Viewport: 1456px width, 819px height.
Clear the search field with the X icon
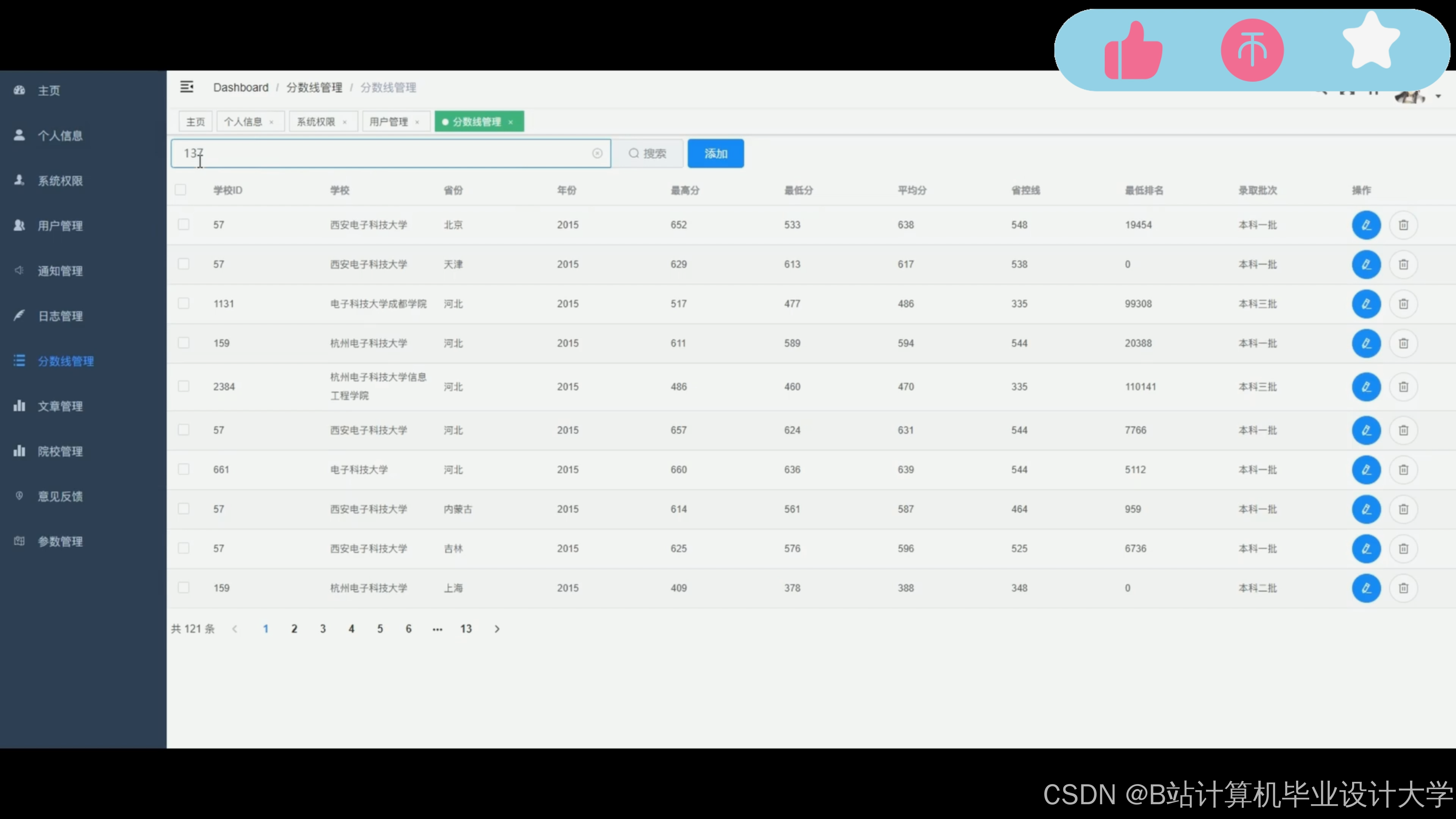pyautogui.click(x=597, y=153)
